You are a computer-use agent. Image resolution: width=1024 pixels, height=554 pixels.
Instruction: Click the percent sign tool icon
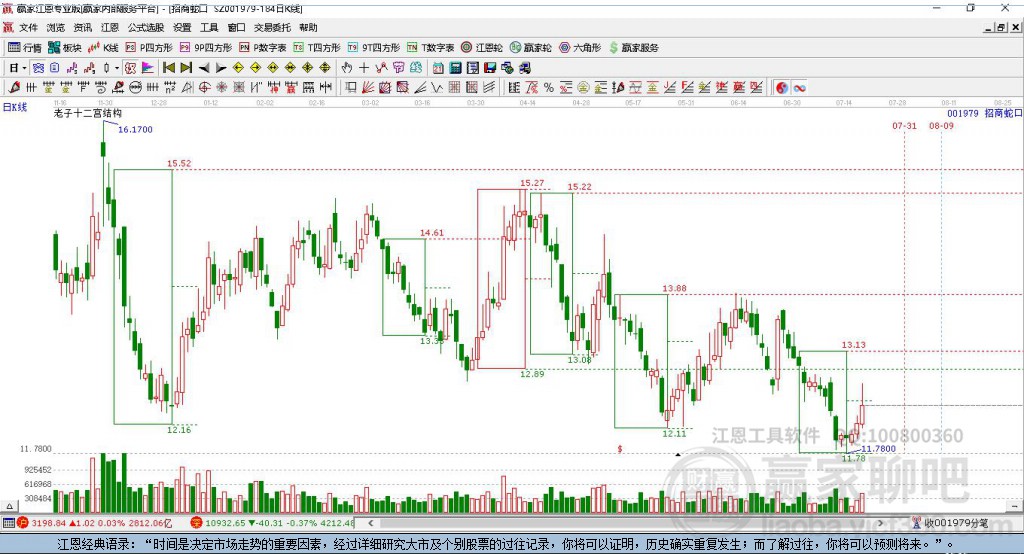(549, 88)
